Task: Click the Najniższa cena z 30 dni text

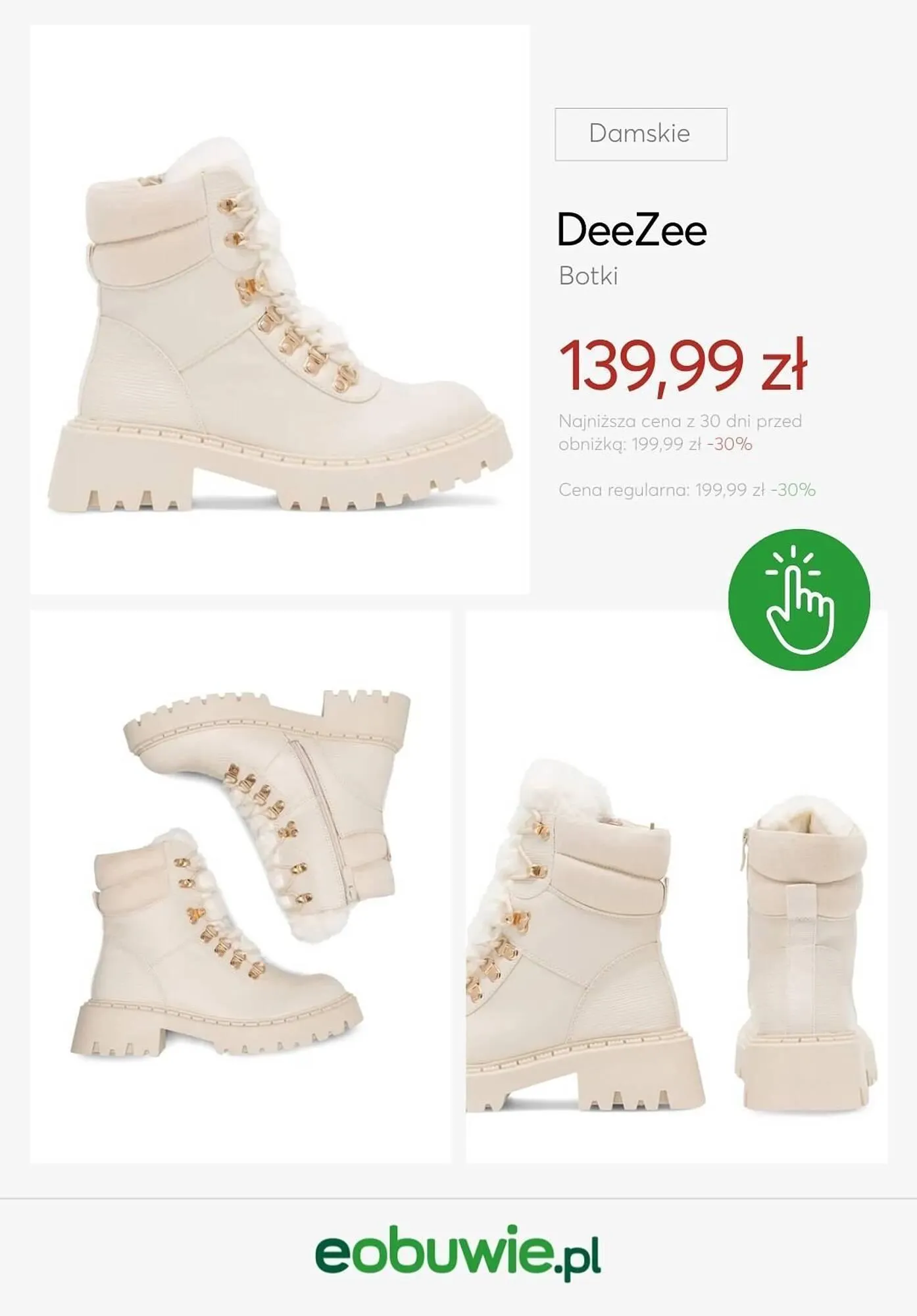Action: [x=680, y=421]
